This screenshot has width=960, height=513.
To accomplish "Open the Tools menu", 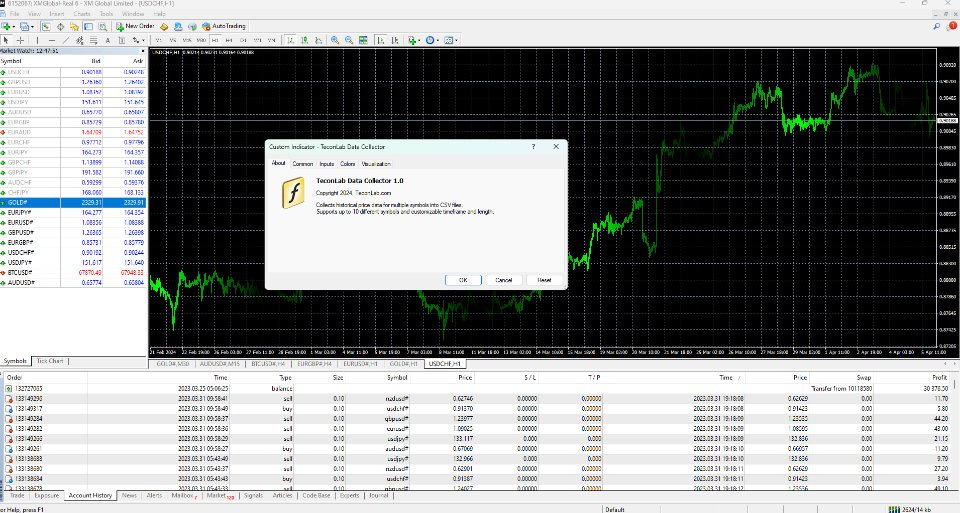I will point(107,13).
